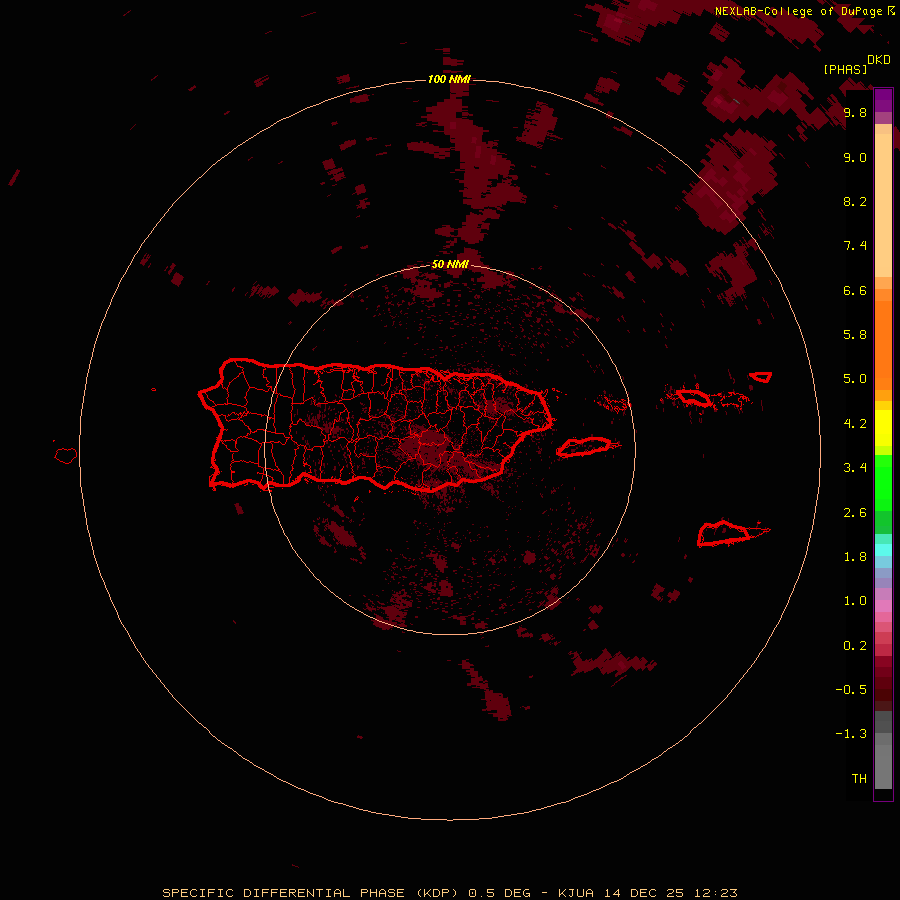
Task: Click the 6.6 scale value
Action: pos(855,290)
